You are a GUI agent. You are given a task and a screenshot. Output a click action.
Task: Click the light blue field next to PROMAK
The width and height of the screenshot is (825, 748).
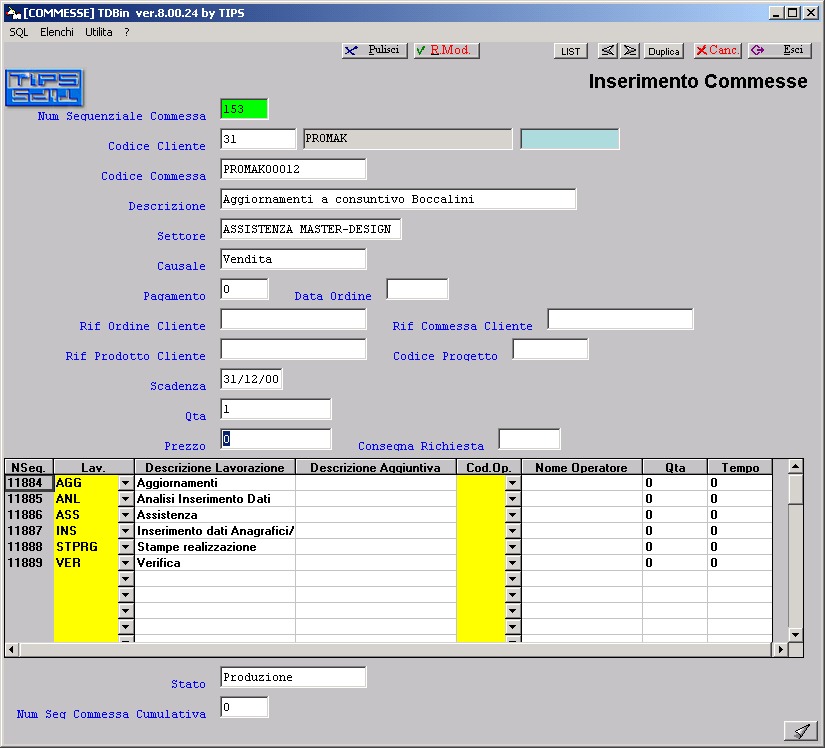[x=570, y=139]
